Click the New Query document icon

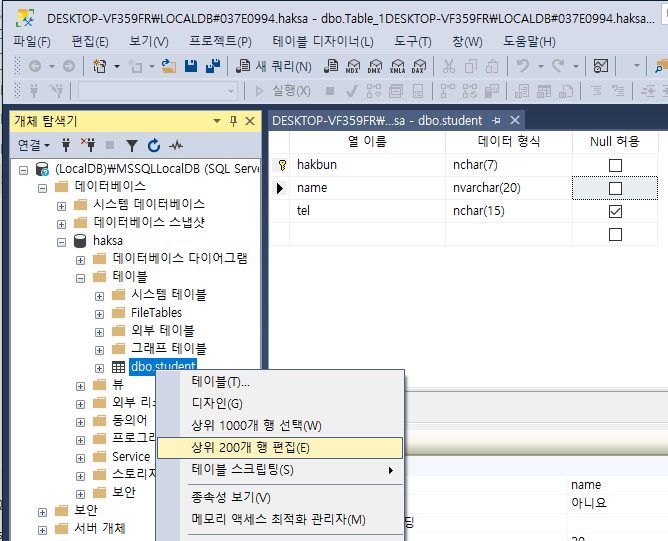click(243, 66)
